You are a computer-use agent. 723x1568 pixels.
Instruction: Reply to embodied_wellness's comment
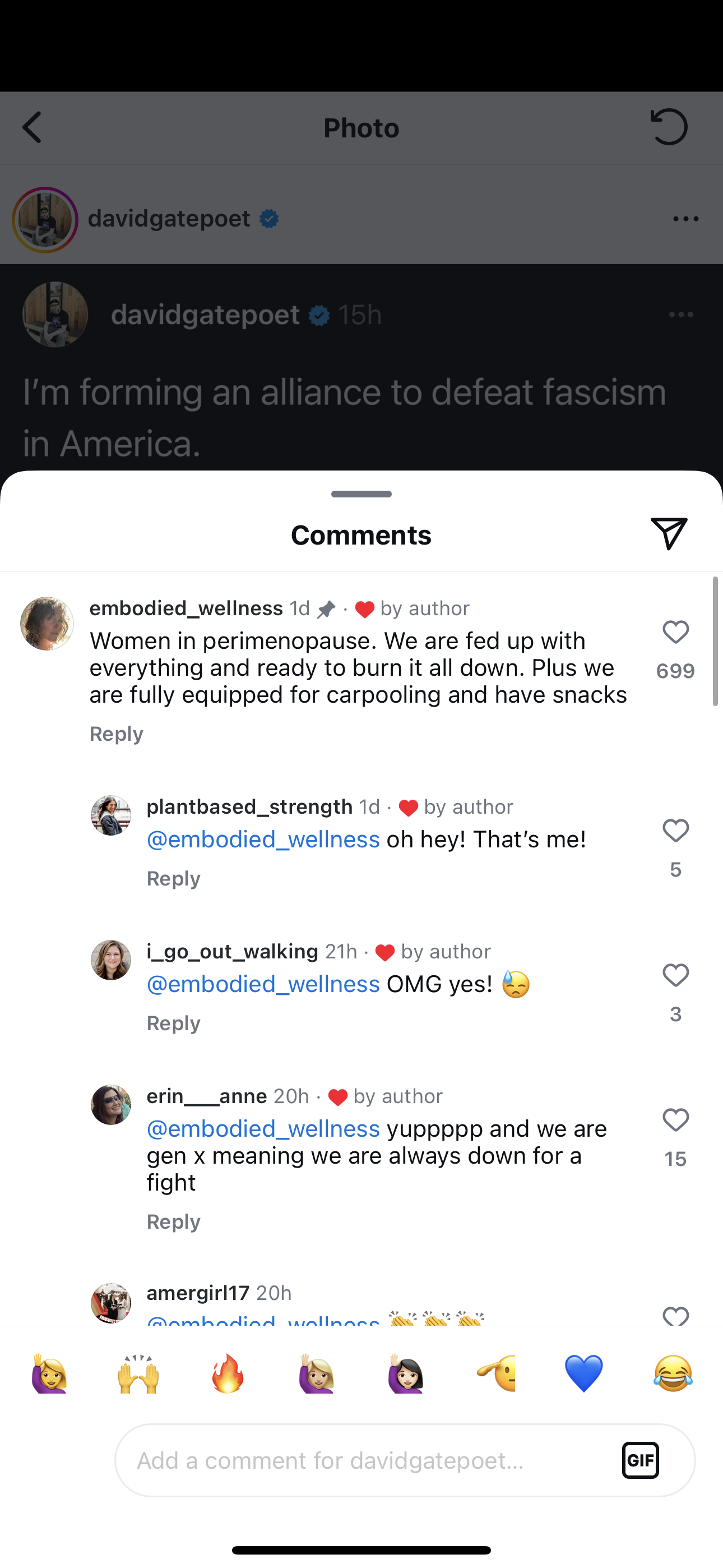[116, 734]
